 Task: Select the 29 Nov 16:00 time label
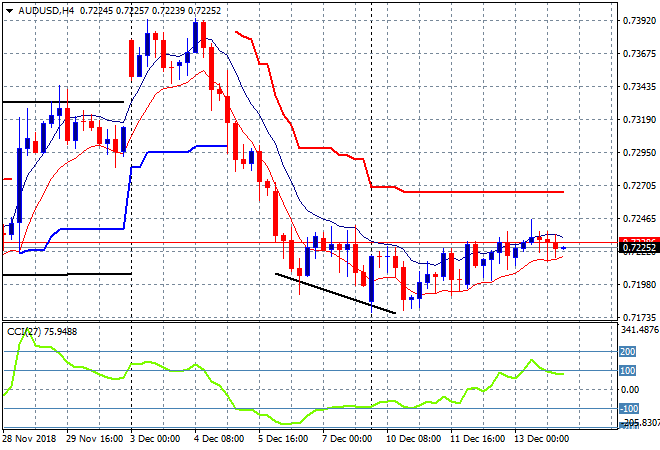click(x=95, y=439)
